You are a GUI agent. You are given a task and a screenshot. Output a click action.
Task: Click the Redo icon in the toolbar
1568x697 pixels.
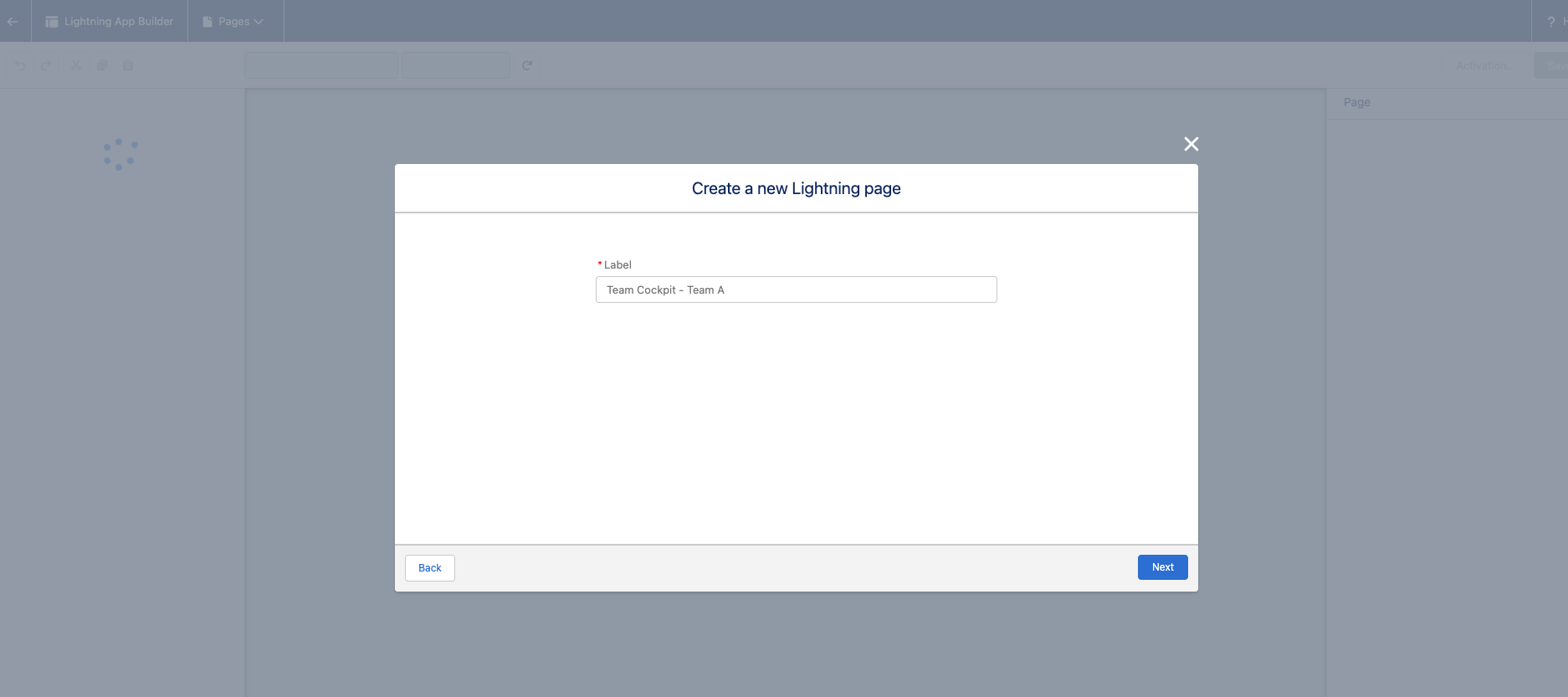click(46, 65)
